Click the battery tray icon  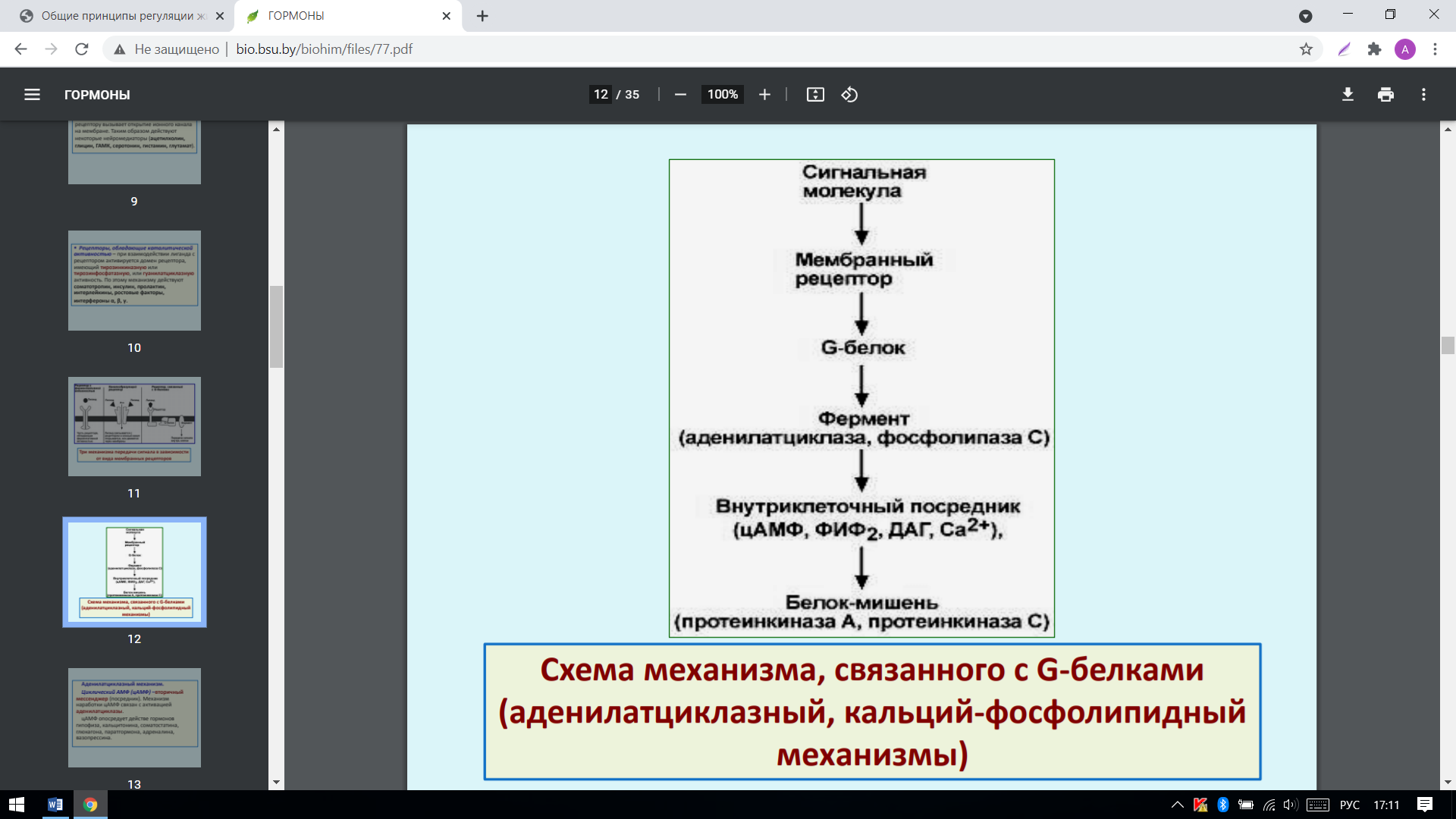(x=1245, y=805)
